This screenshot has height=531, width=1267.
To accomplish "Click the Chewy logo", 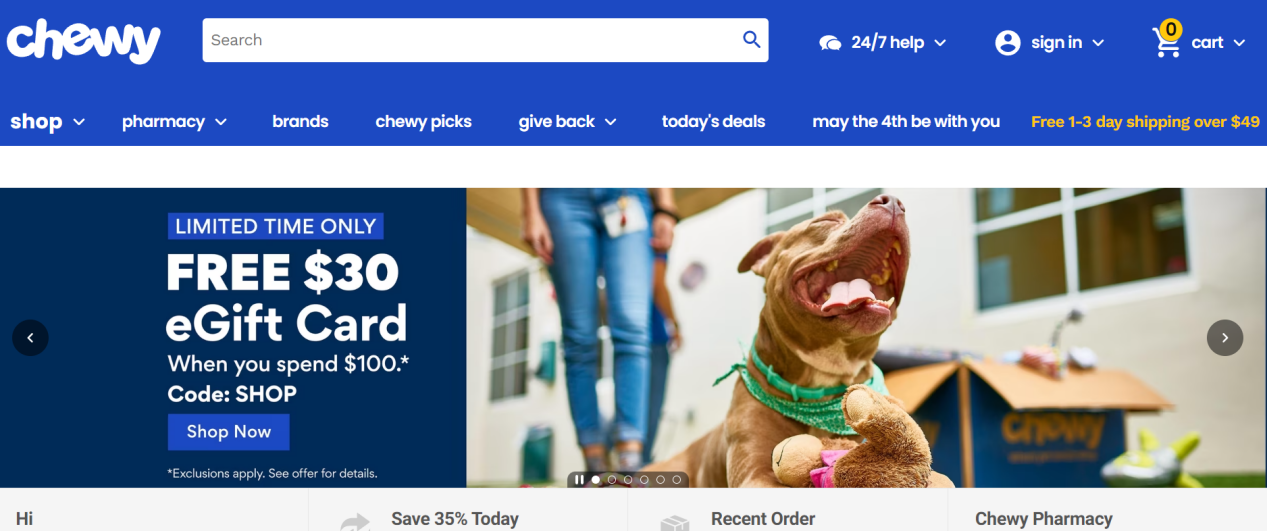I will click(x=84, y=41).
